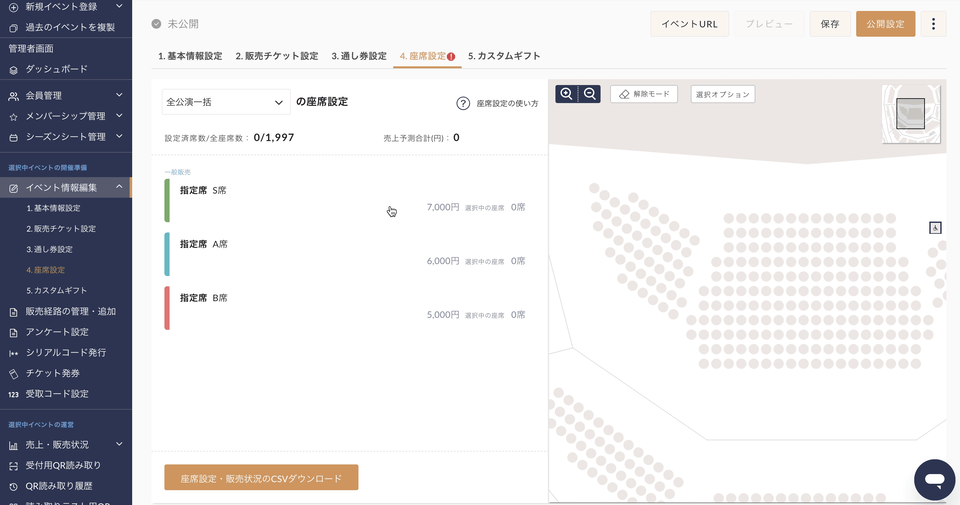Select the green S席 color bar
Viewport: 960px width, 505px height.
(x=167, y=200)
